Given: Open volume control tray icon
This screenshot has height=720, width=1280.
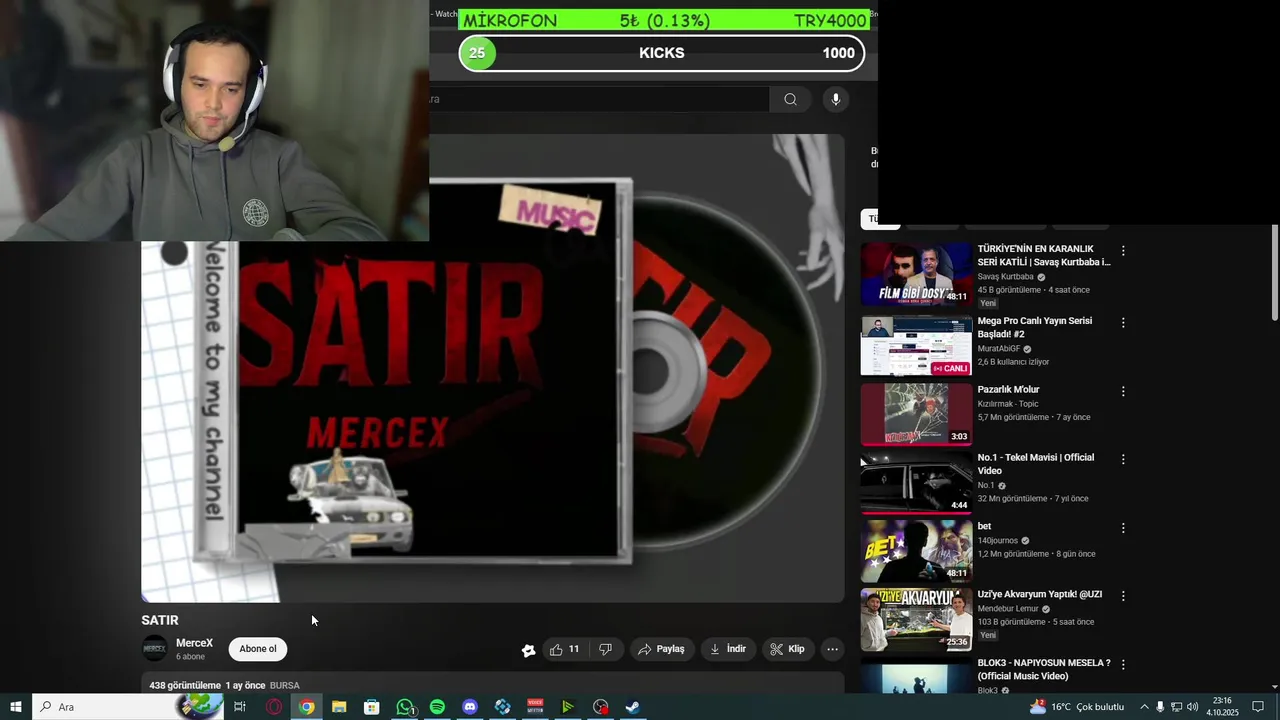Looking at the screenshot, I should pyautogui.click(x=1192, y=707).
